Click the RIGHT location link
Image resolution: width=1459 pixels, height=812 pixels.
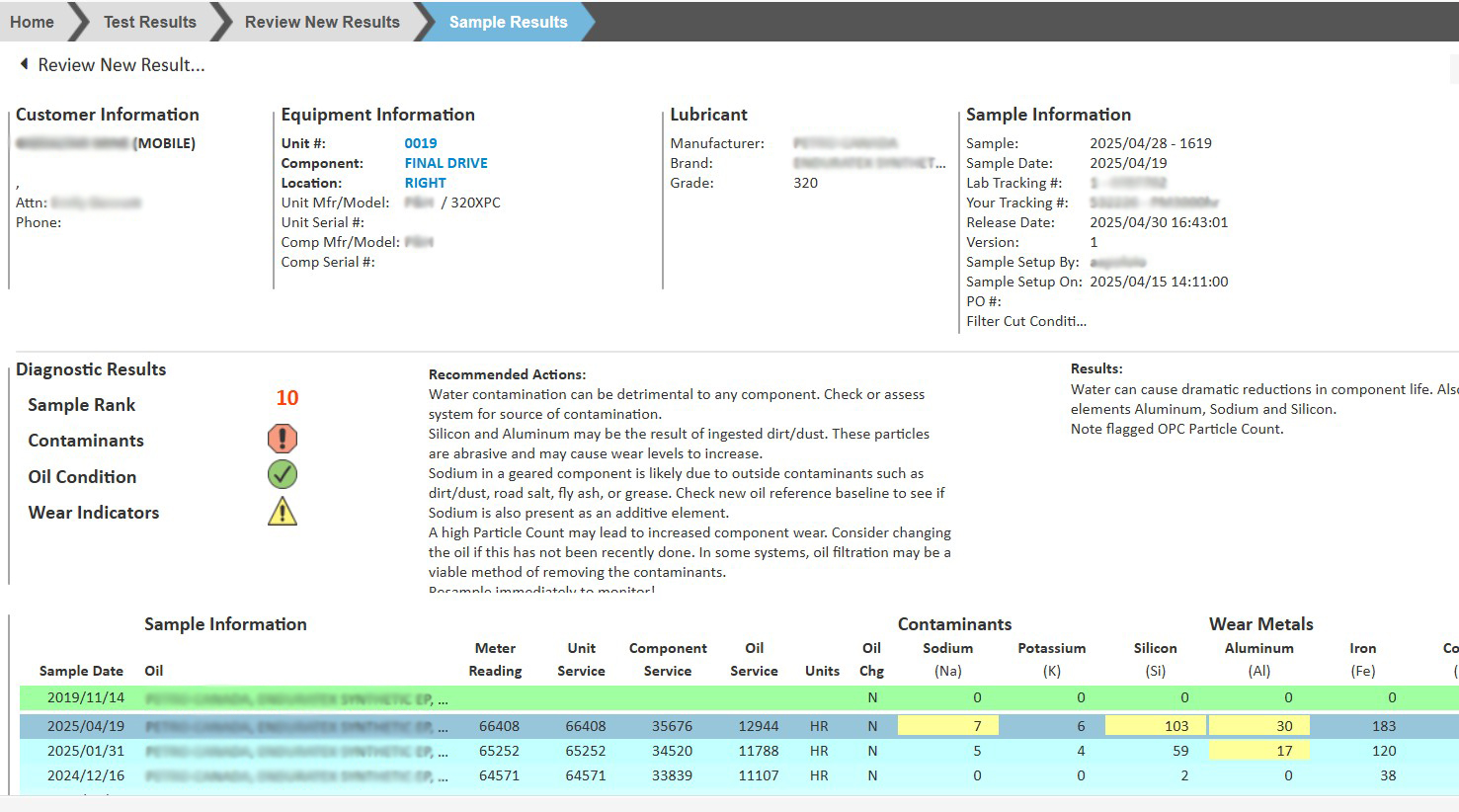425,183
